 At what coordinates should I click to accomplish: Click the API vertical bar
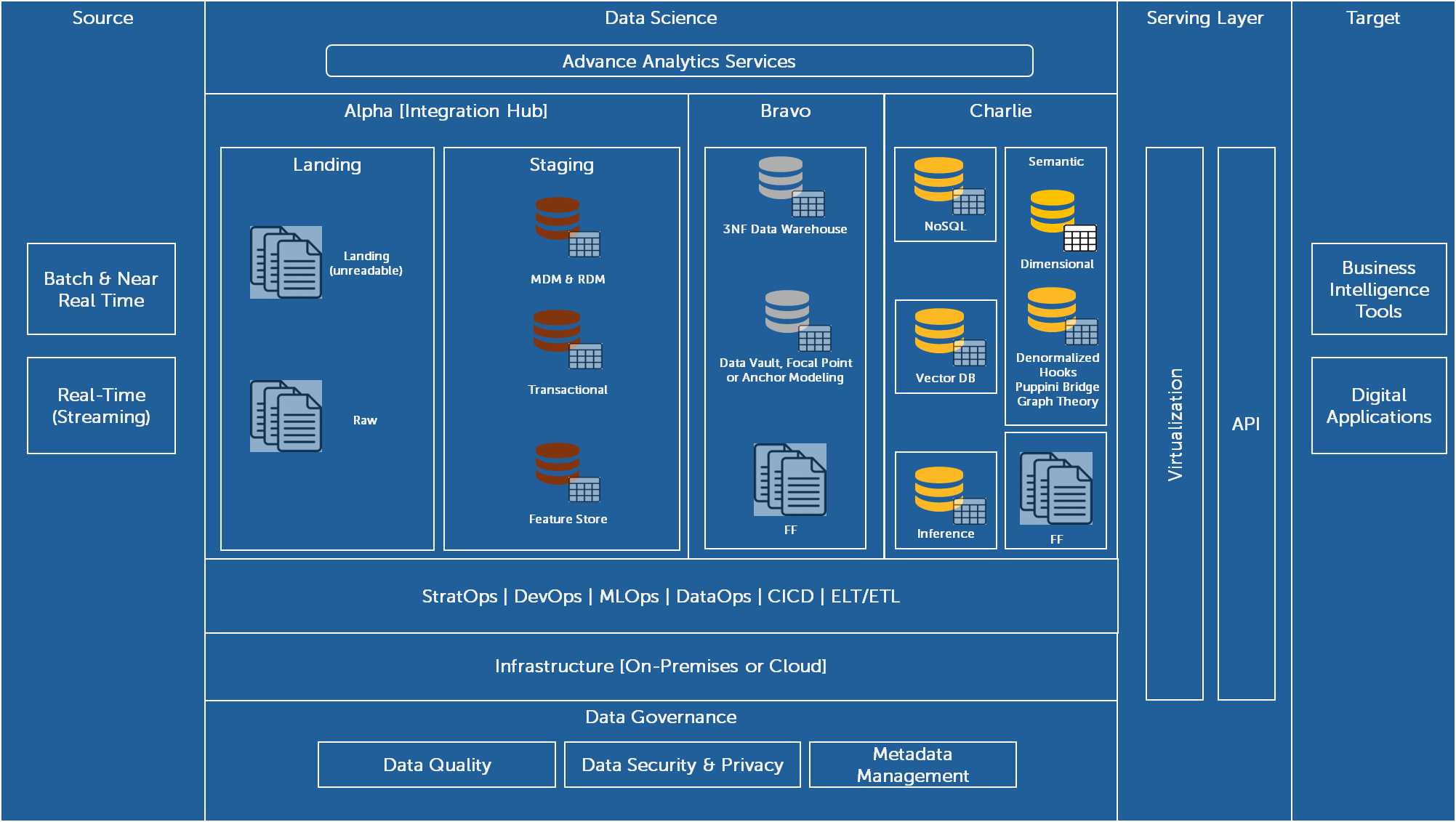[1247, 424]
